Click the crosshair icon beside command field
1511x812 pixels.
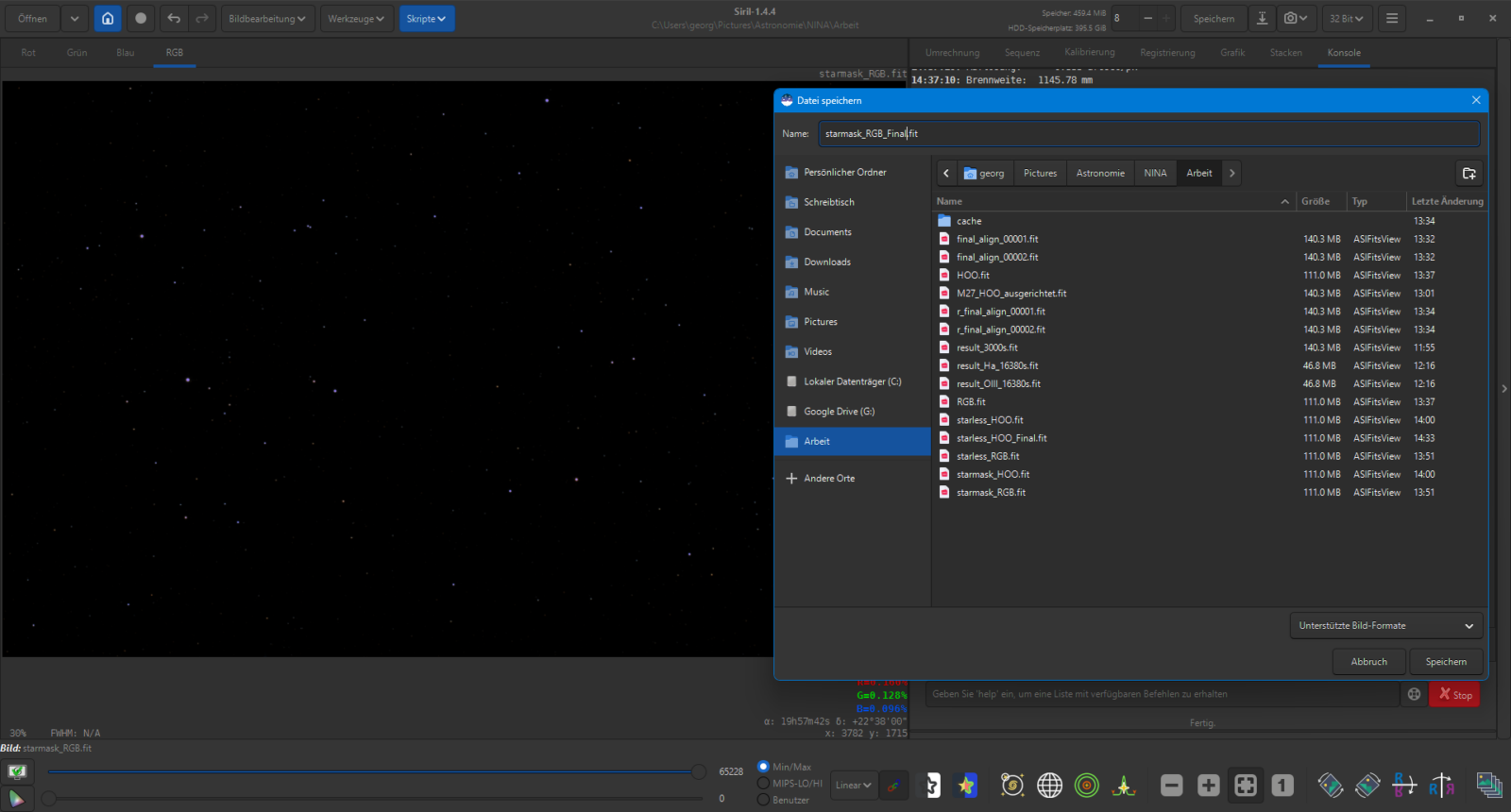[x=1414, y=694]
